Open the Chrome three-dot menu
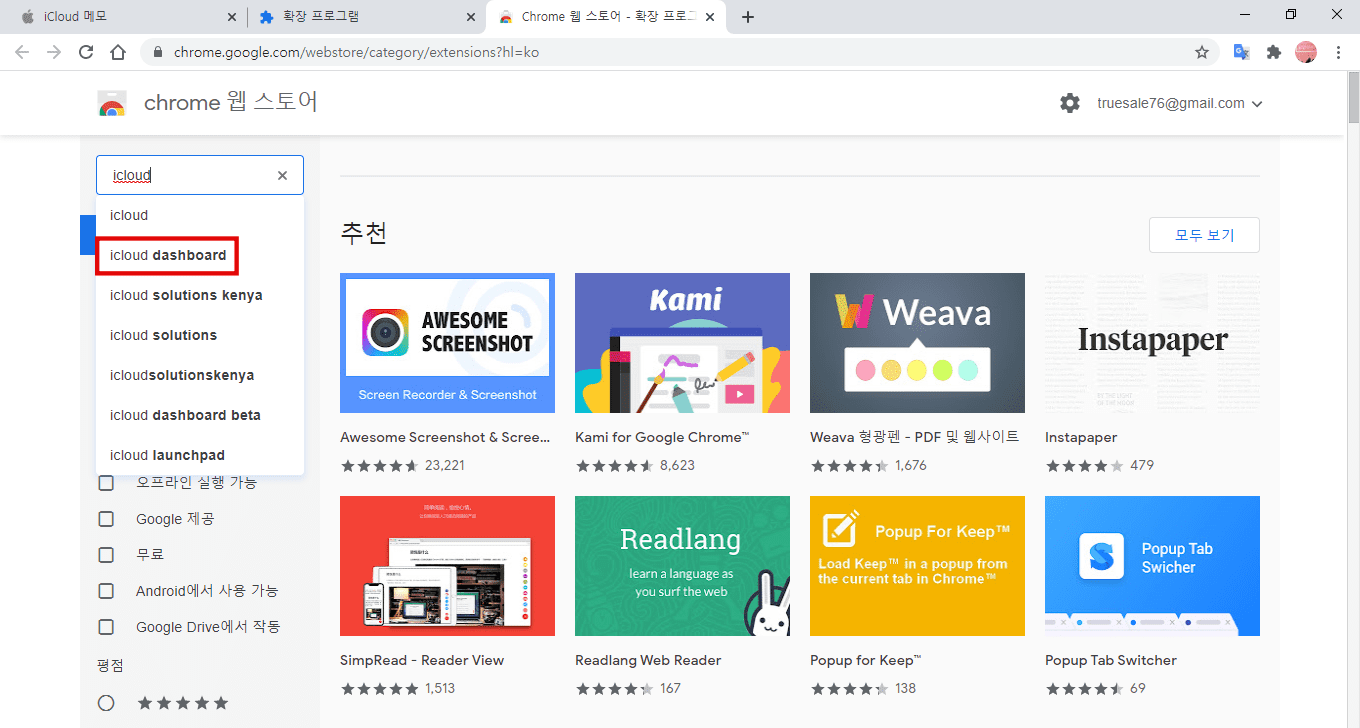Viewport: 1360px width, 728px height. [x=1338, y=52]
